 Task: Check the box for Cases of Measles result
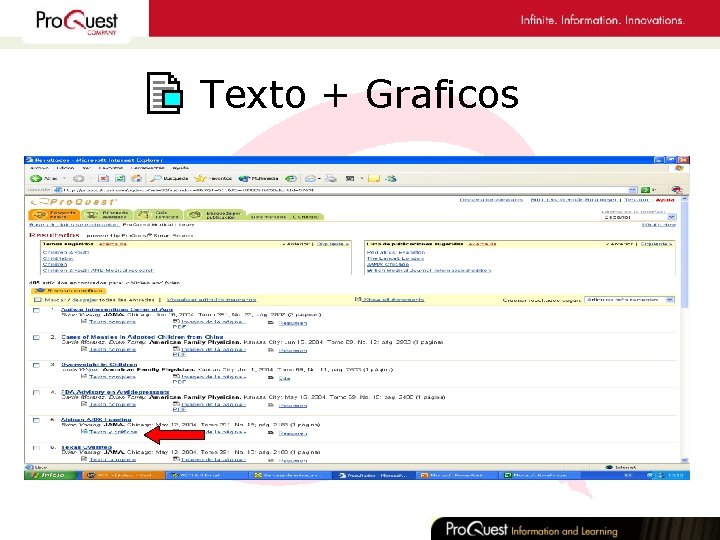(x=36, y=338)
